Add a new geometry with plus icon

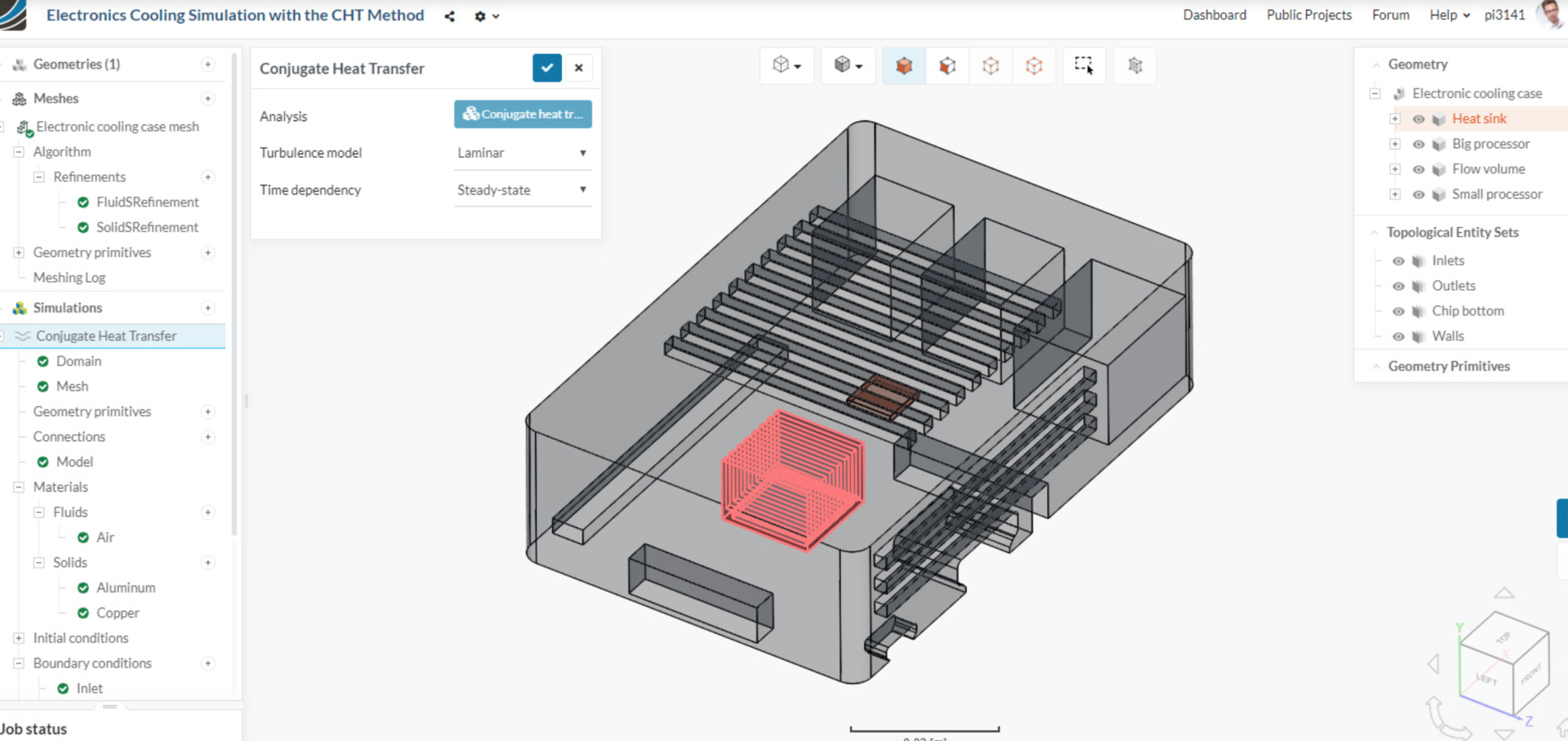pyautogui.click(x=208, y=65)
